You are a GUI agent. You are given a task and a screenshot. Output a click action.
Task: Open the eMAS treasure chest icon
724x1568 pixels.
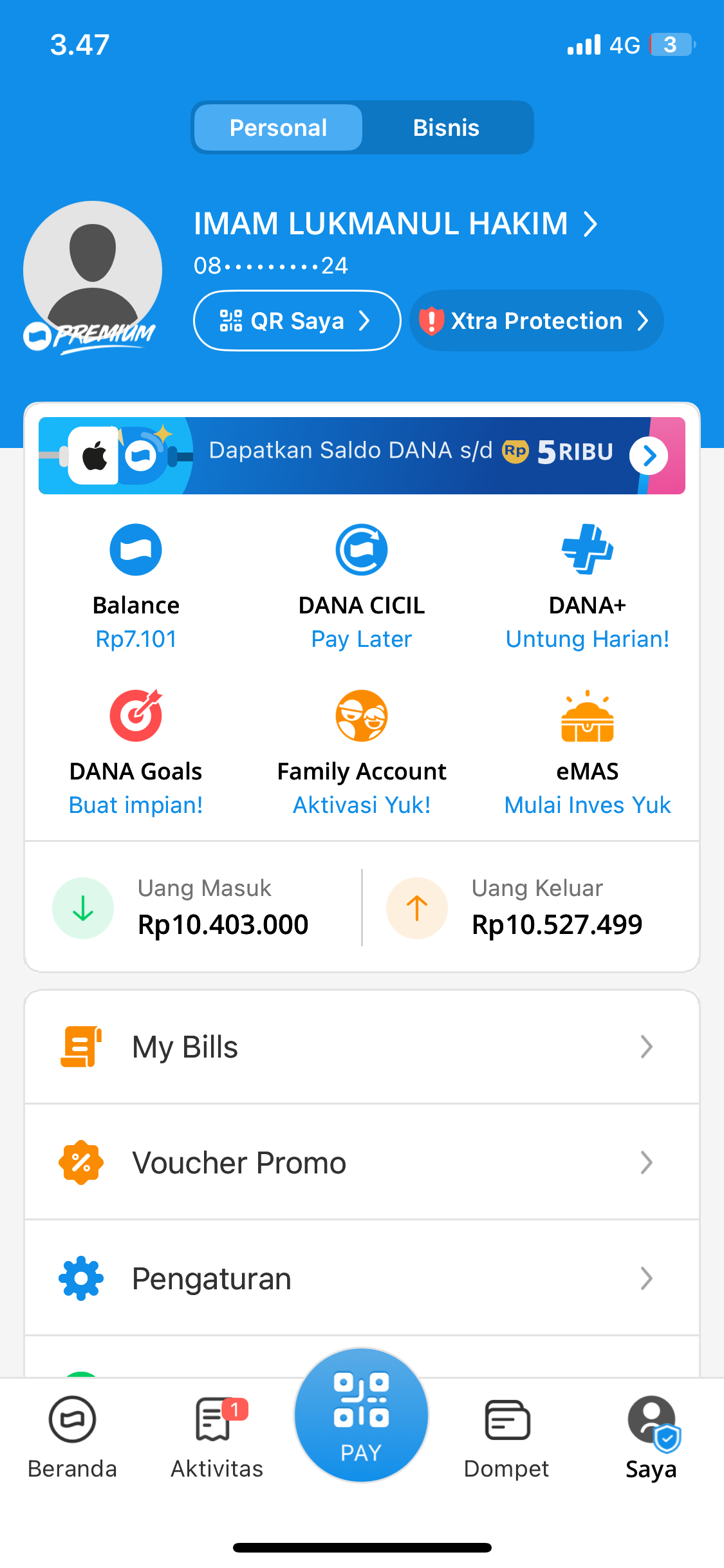[588, 716]
